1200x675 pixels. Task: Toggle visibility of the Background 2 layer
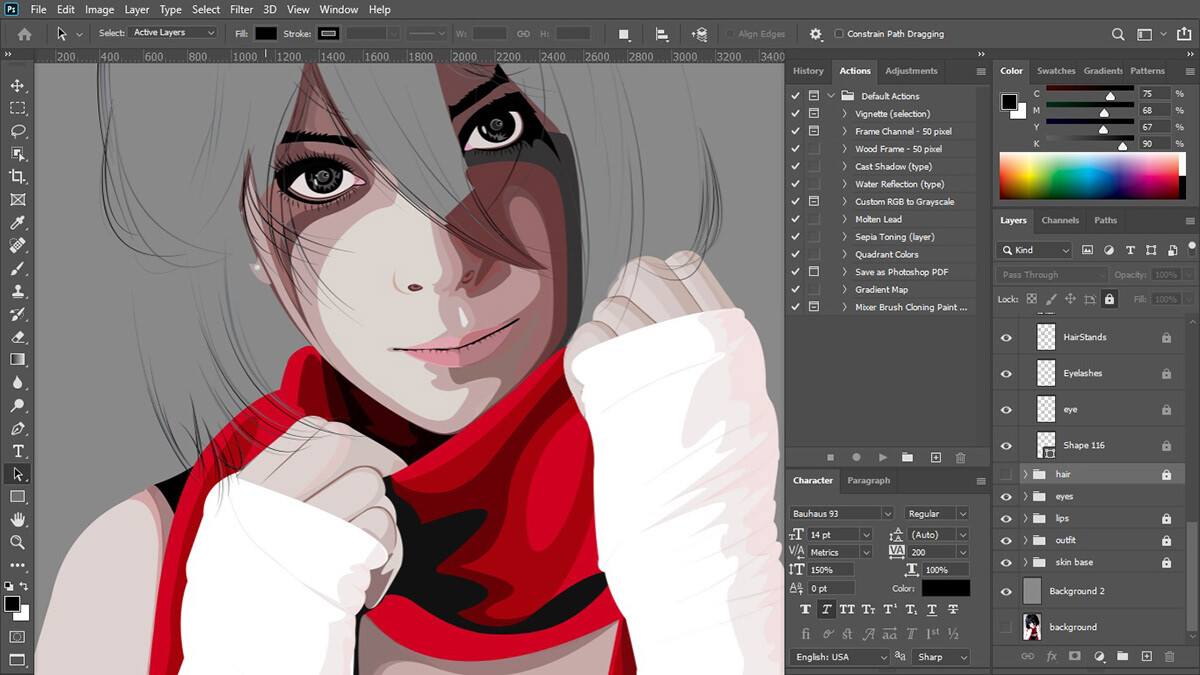coord(1006,591)
